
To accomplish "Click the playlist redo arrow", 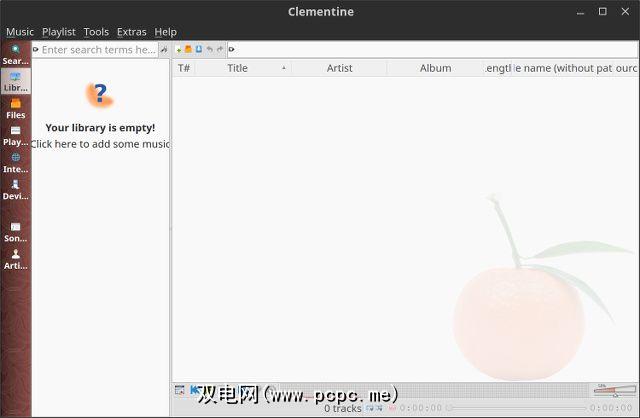I will tap(220, 49).
